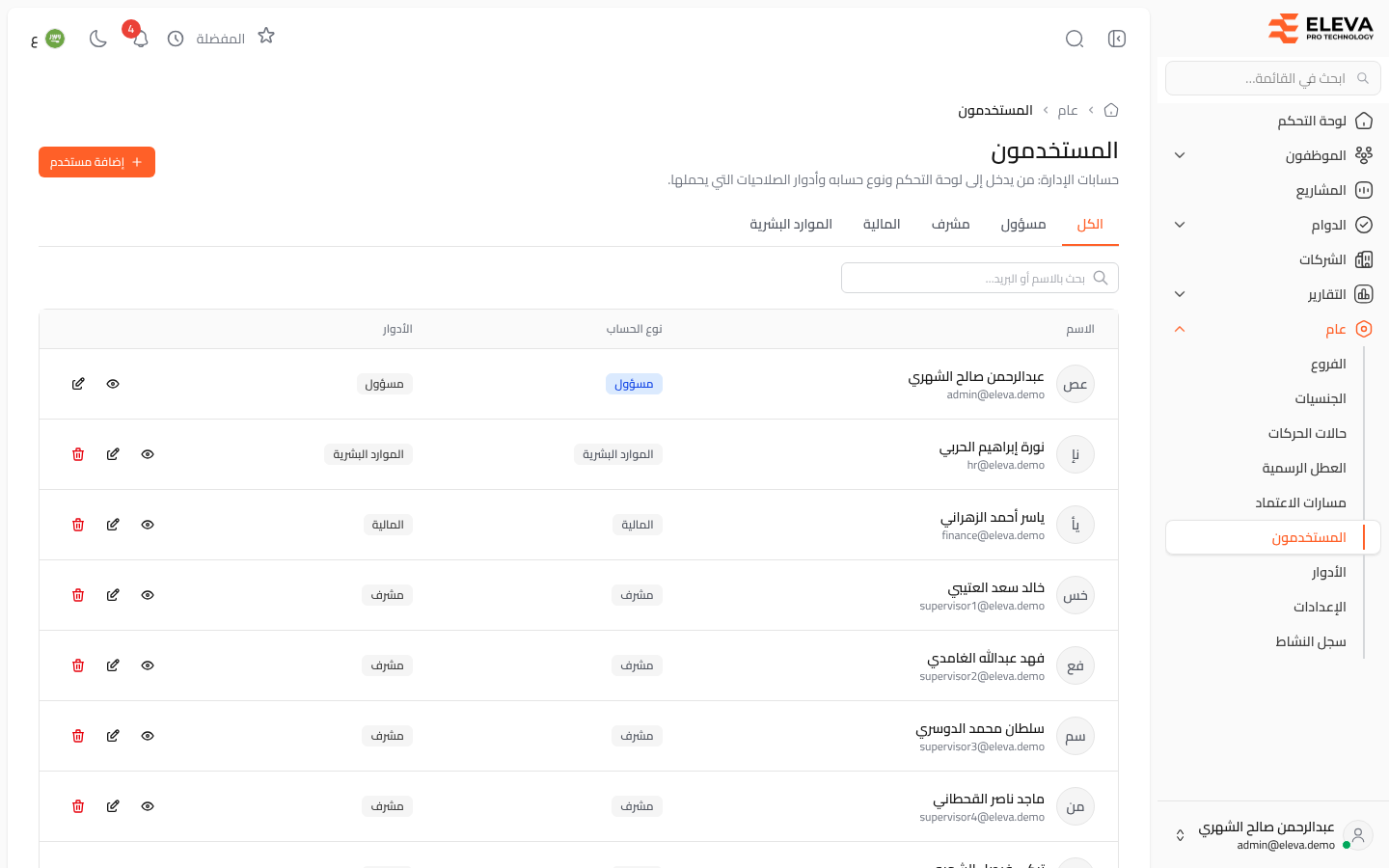
Task: Go to الأدوار in sidebar
Action: point(1273,572)
